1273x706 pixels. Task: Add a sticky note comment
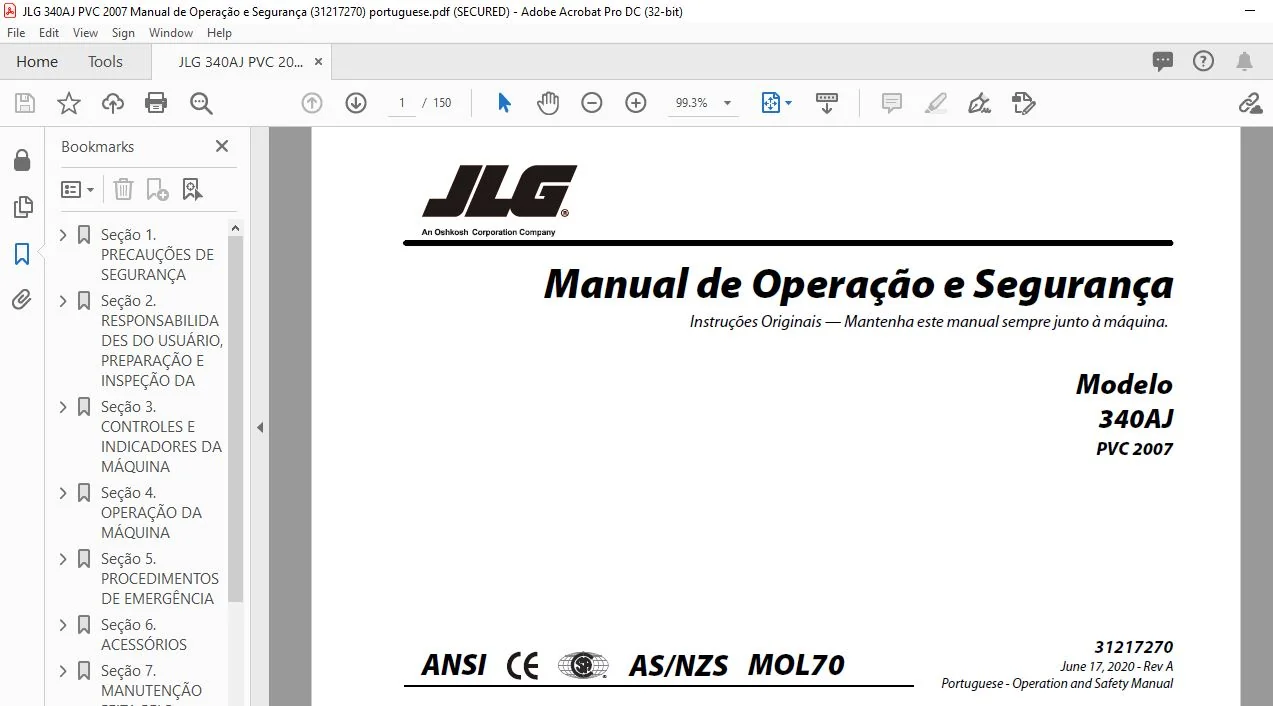click(892, 103)
